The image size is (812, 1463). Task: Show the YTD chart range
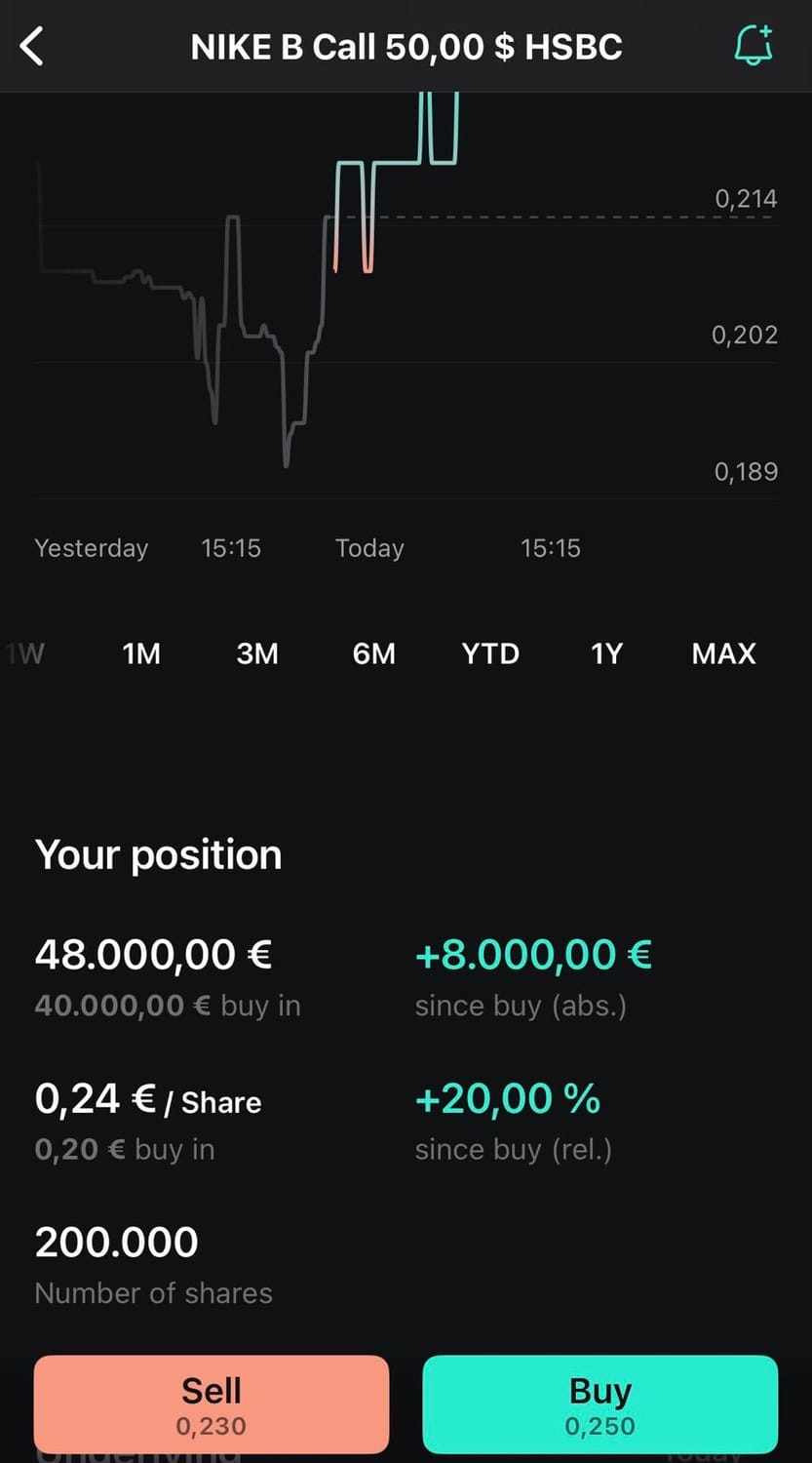[x=490, y=653]
